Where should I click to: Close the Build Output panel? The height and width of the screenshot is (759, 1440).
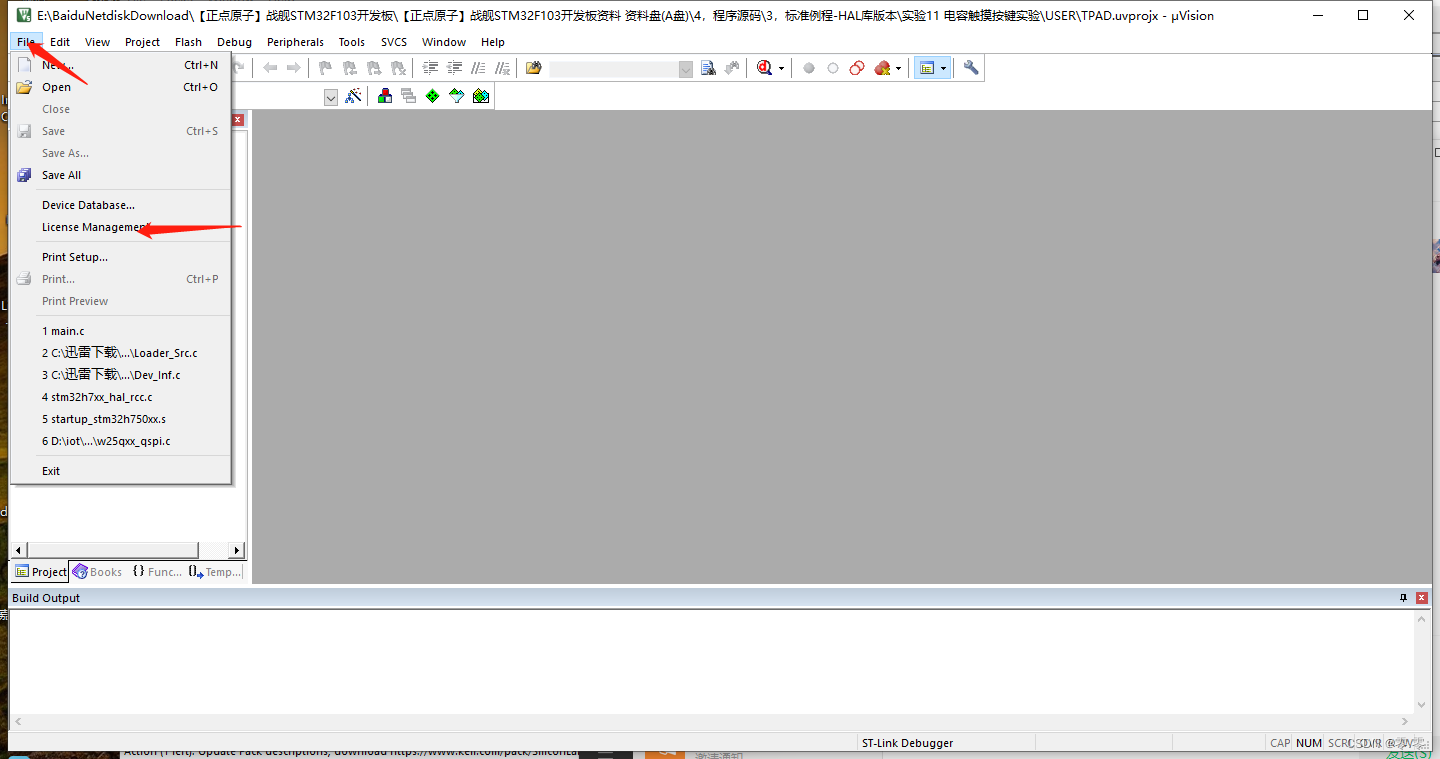point(1421,598)
